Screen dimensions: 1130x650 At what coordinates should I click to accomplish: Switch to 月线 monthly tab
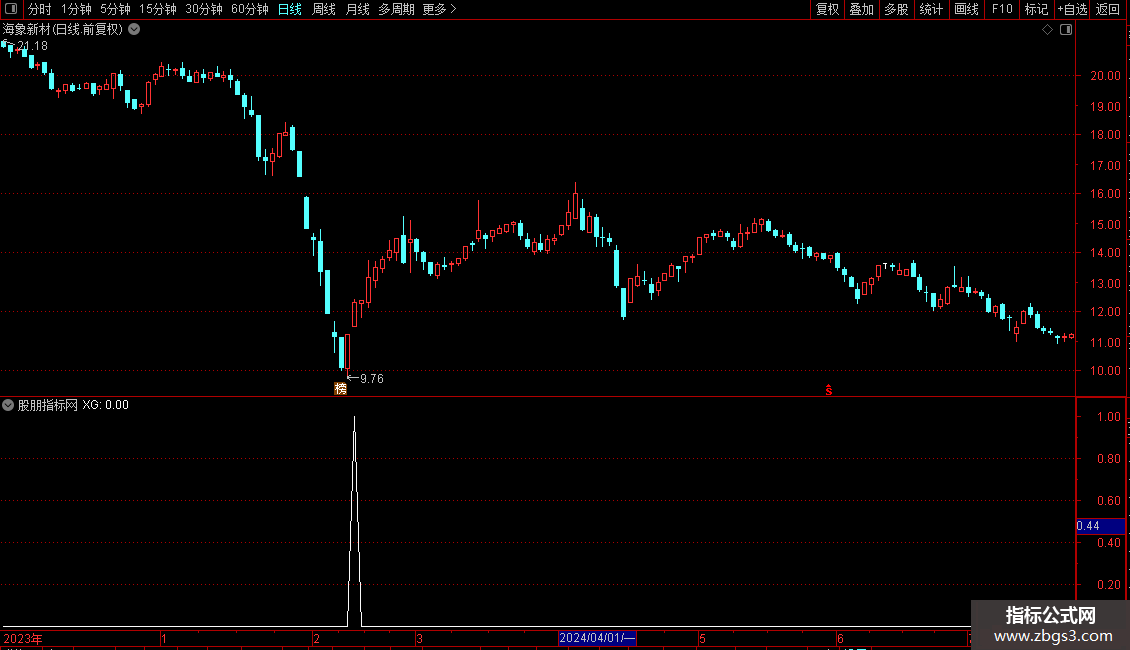[x=357, y=9]
